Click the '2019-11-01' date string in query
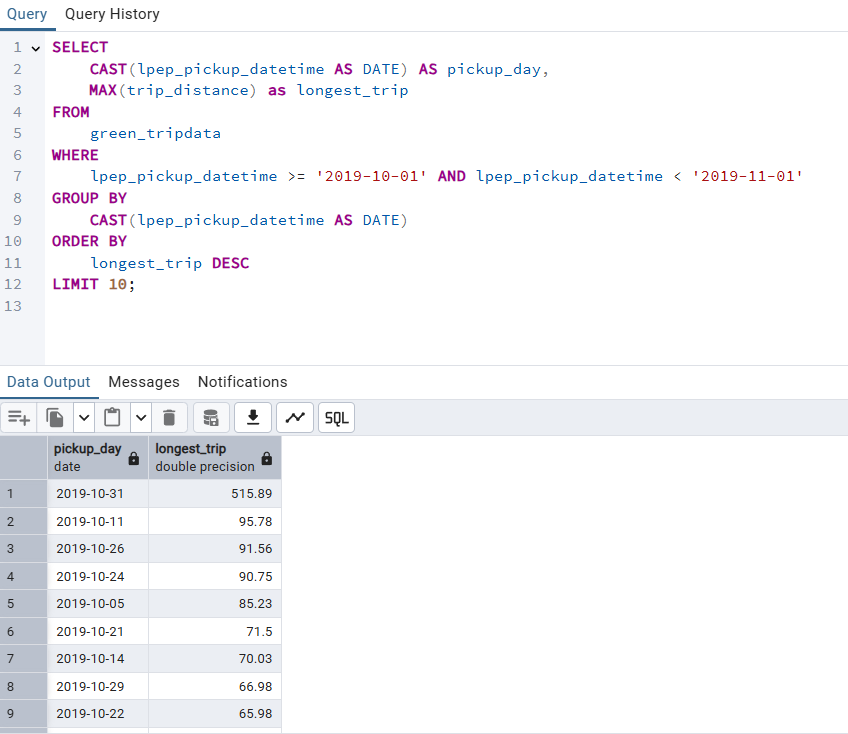Viewport: 848px width, 734px height. pyautogui.click(x=747, y=176)
